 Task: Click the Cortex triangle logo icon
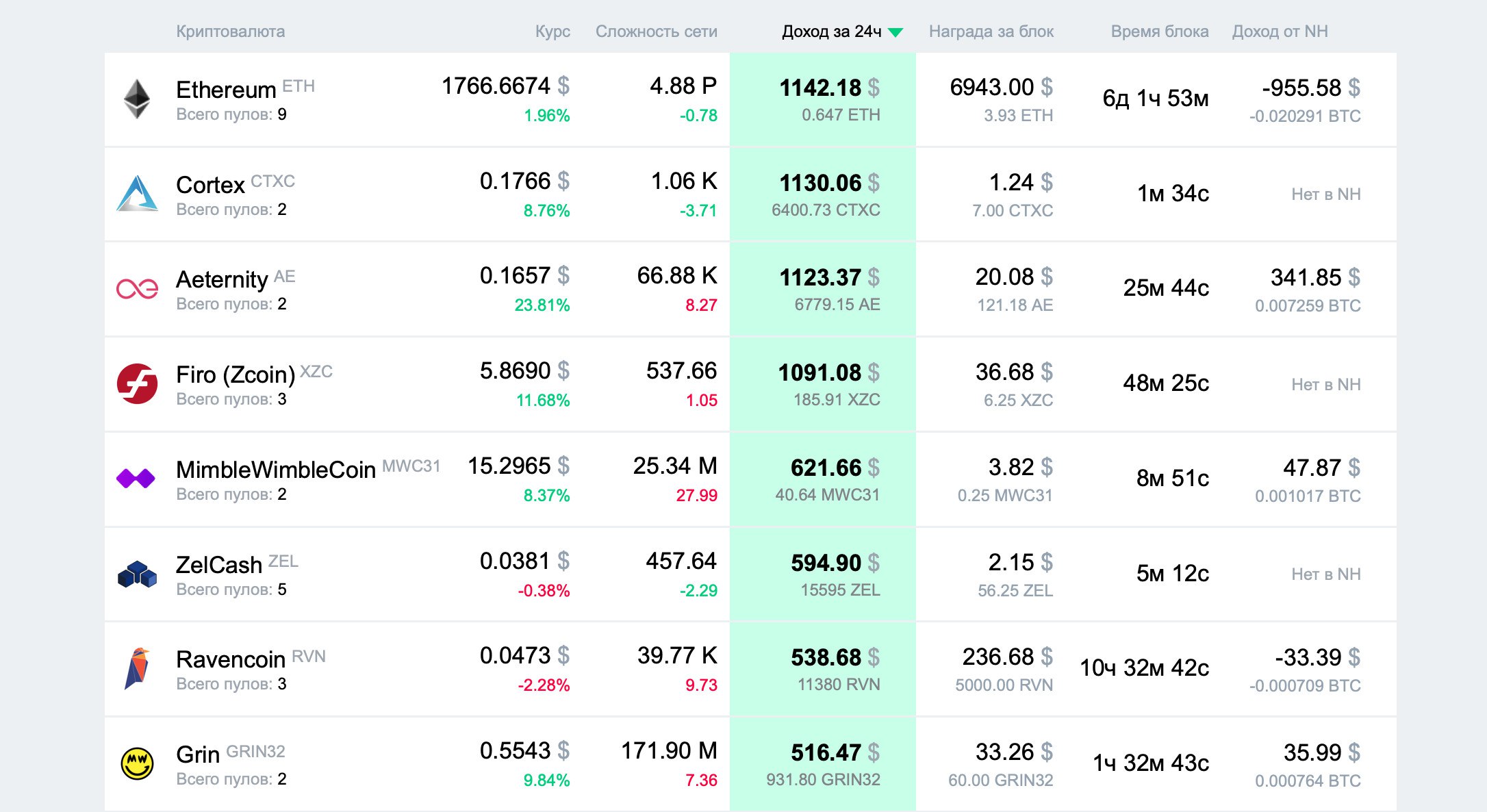pos(137,194)
